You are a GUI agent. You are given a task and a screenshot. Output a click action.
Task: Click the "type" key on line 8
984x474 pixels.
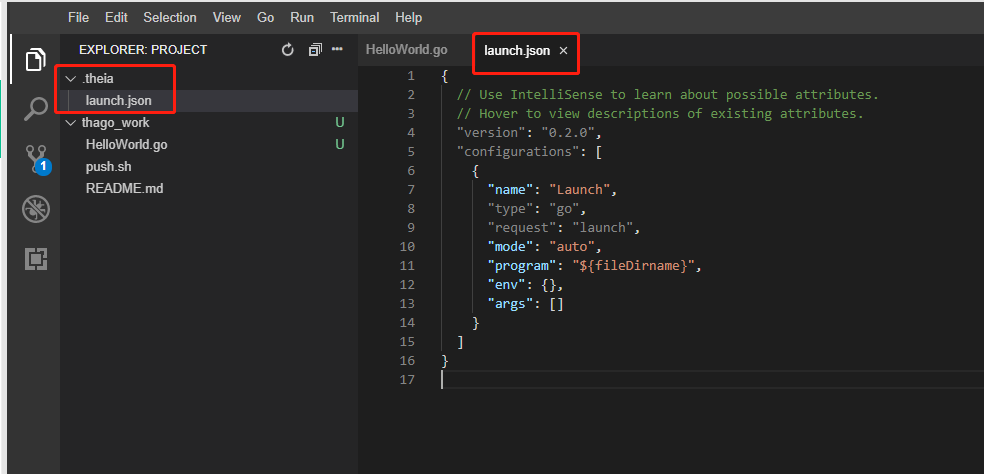tap(511, 208)
